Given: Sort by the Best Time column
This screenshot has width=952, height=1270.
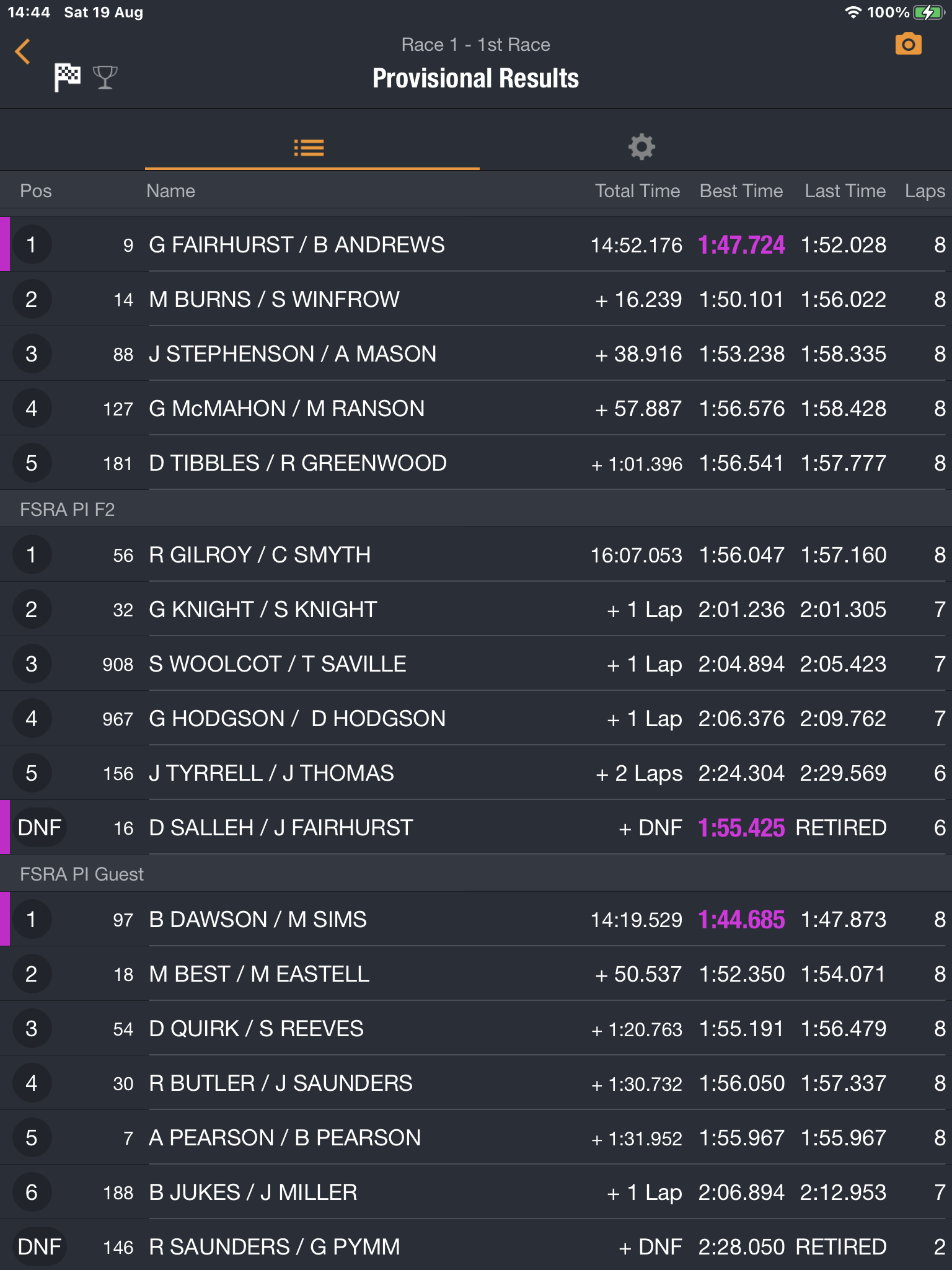Looking at the screenshot, I should coord(741,191).
